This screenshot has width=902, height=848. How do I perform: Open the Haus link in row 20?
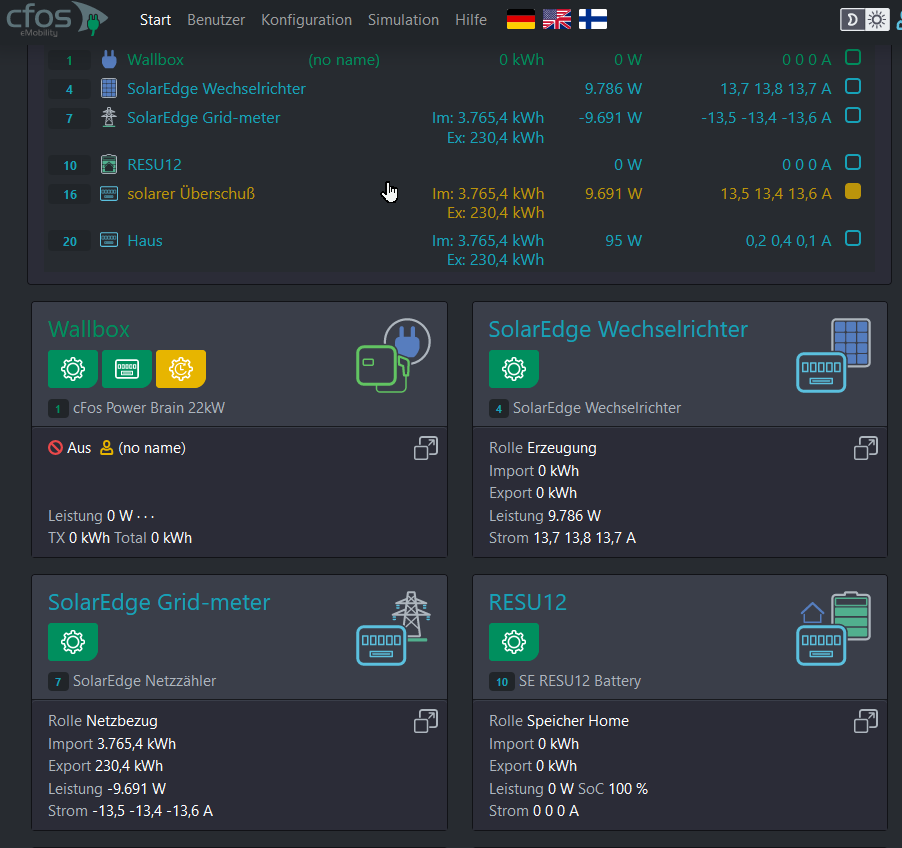point(145,240)
